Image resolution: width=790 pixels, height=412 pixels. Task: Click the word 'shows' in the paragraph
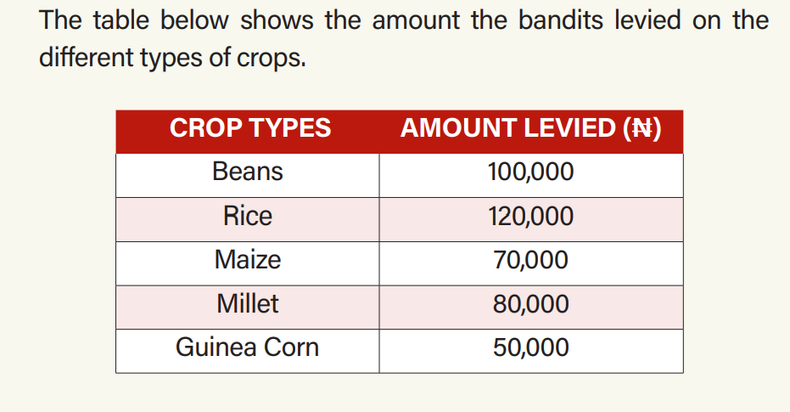click(277, 21)
